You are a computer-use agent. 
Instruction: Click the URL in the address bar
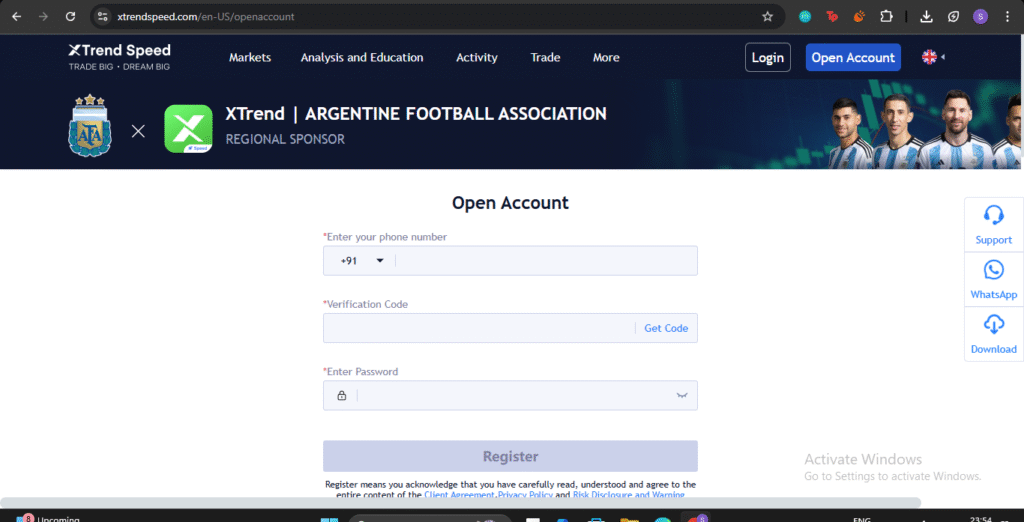[206, 17]
